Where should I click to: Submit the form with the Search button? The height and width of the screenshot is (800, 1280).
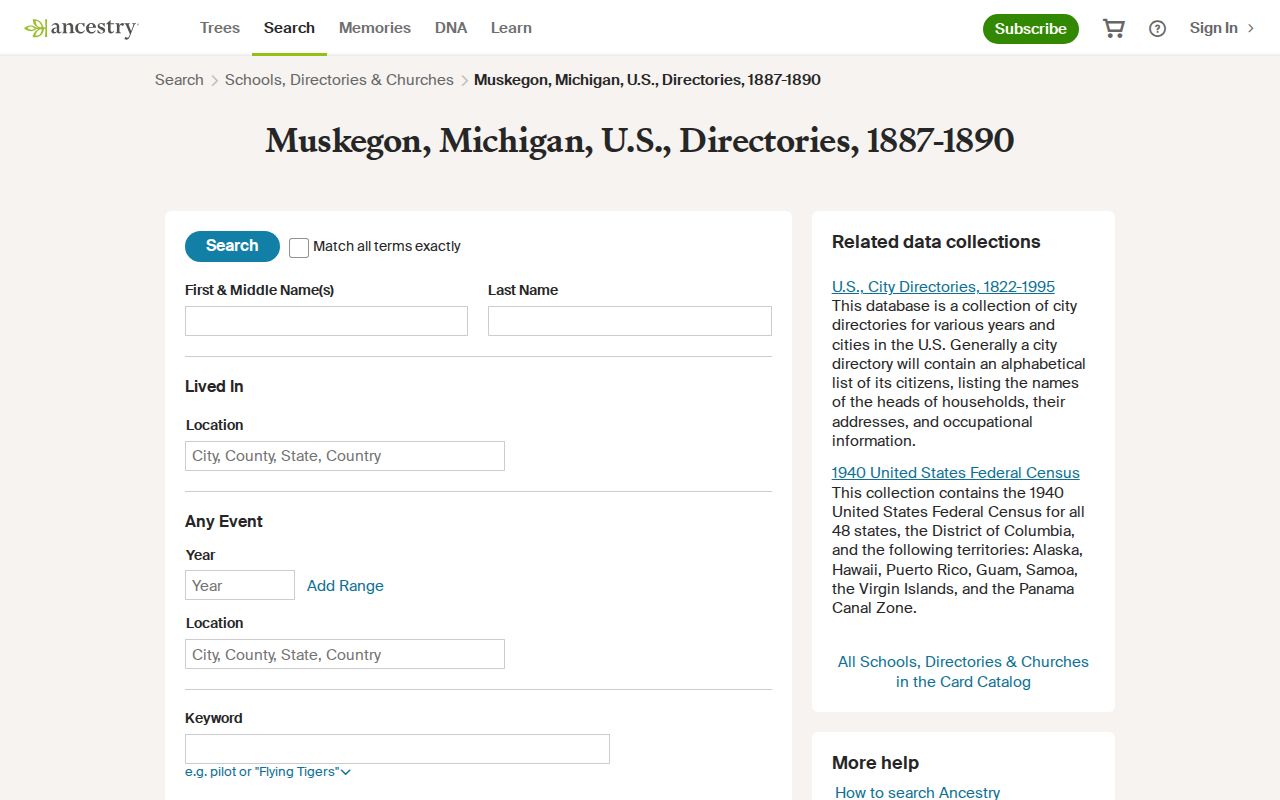tap(232, 246)
